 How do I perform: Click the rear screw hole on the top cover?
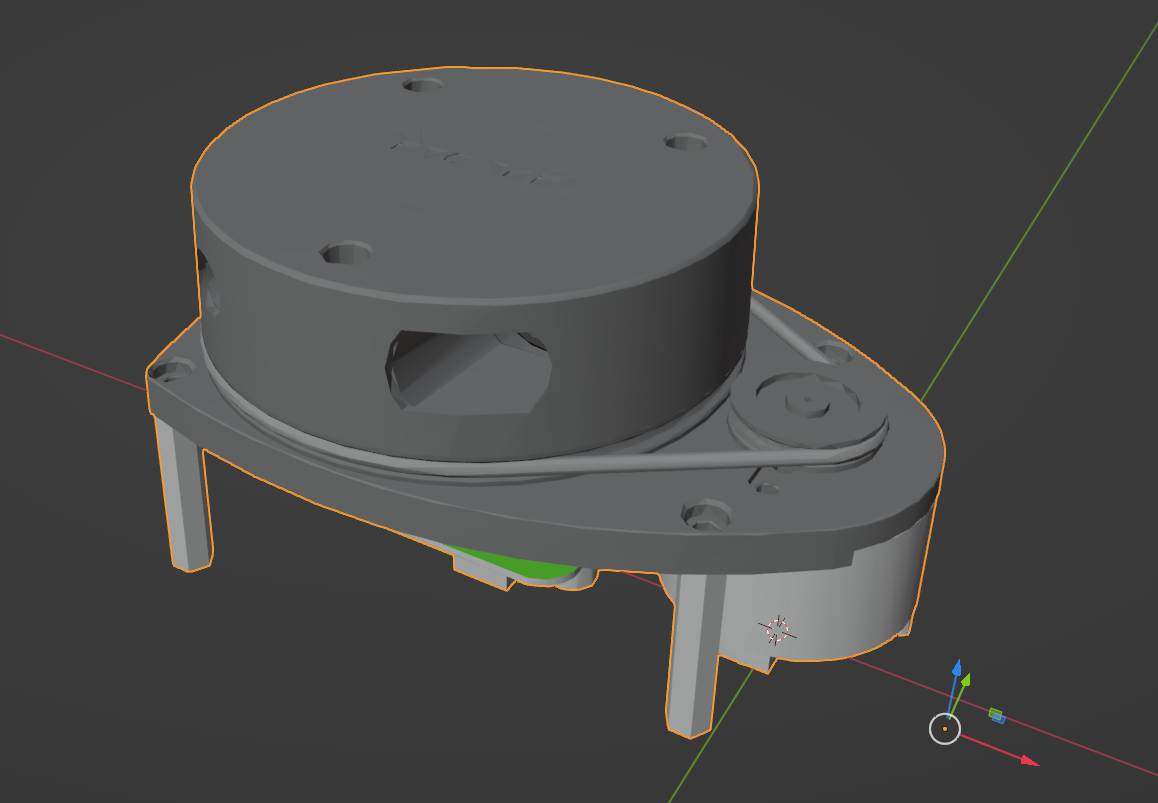424,86
